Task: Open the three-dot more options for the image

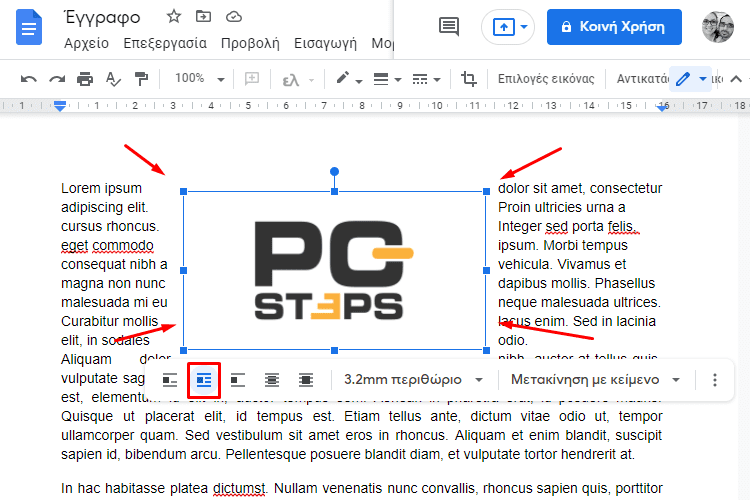Action: coord(715,380)
